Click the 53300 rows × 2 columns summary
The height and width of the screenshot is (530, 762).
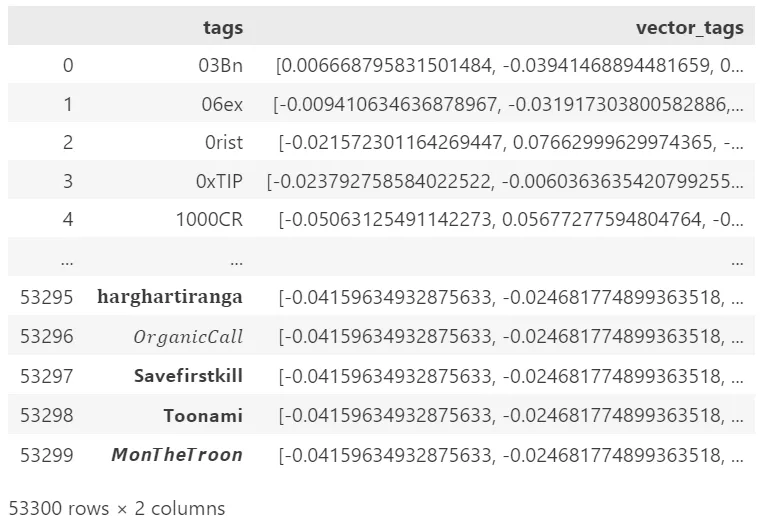117,508
